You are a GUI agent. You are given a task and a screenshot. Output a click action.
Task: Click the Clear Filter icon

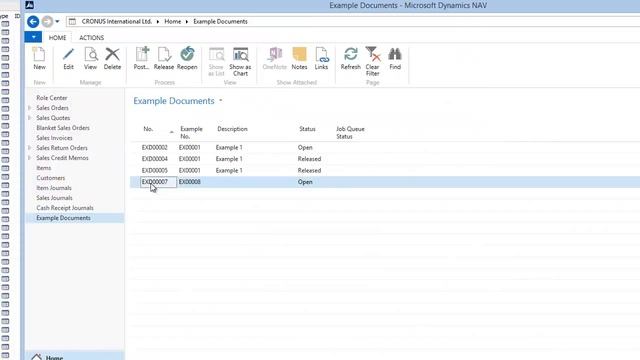pos(373,54)
